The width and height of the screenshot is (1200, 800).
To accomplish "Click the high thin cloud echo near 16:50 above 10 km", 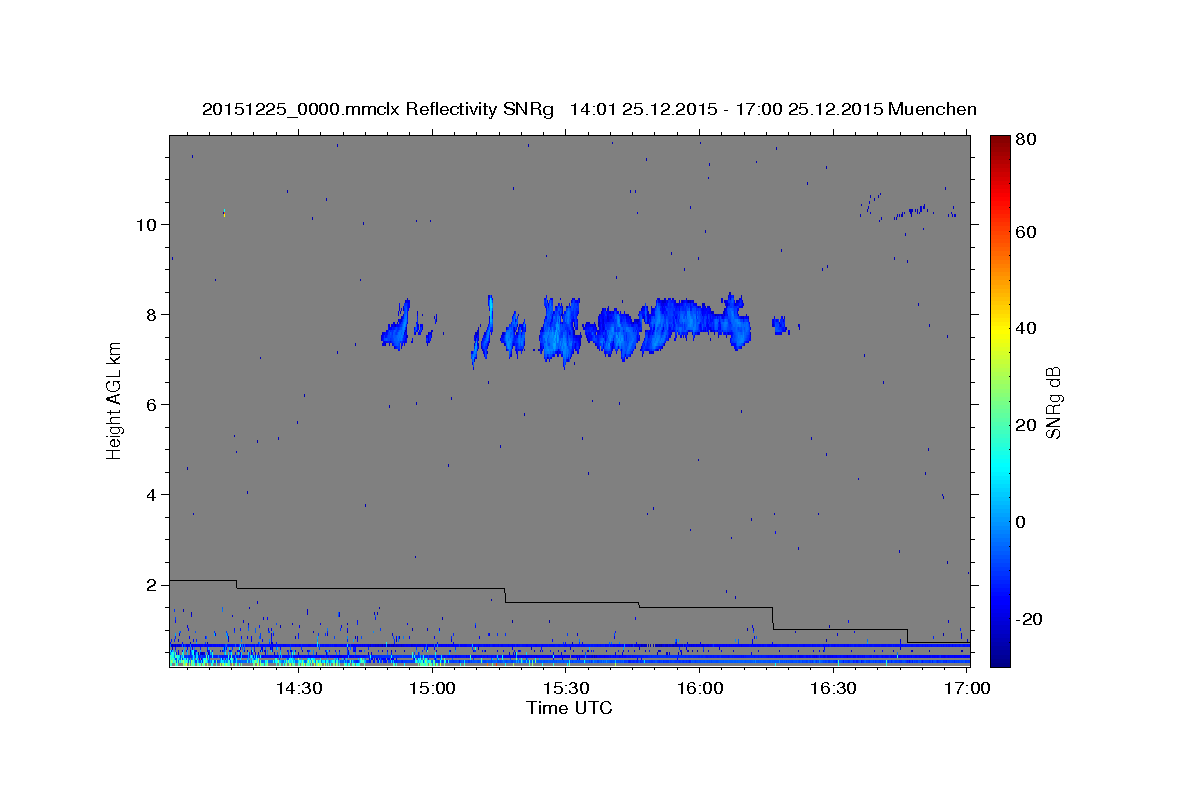I will (x=912, y=211).
